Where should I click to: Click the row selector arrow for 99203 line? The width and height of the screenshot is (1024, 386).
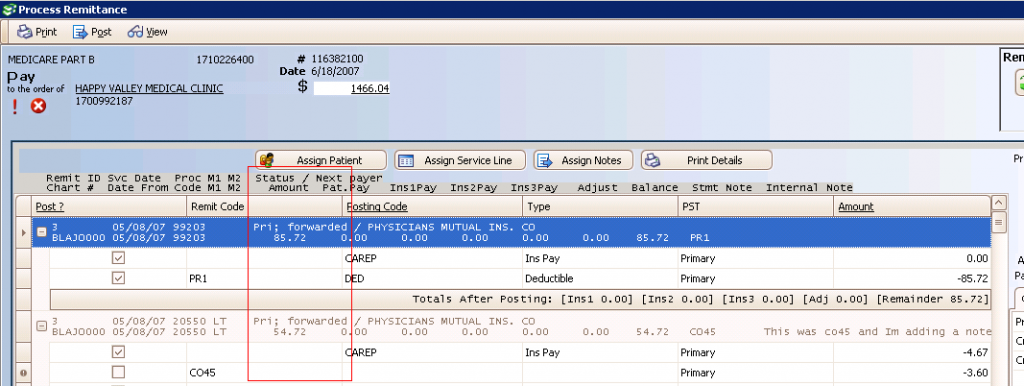[24, 233]
